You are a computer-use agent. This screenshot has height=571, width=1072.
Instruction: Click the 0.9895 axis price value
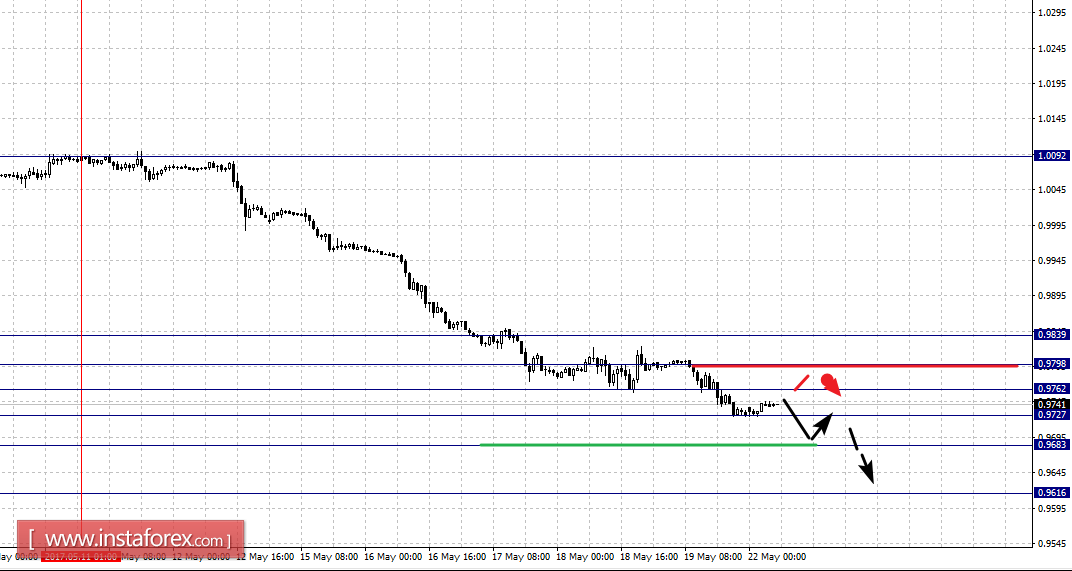[x=1053, y=296]
